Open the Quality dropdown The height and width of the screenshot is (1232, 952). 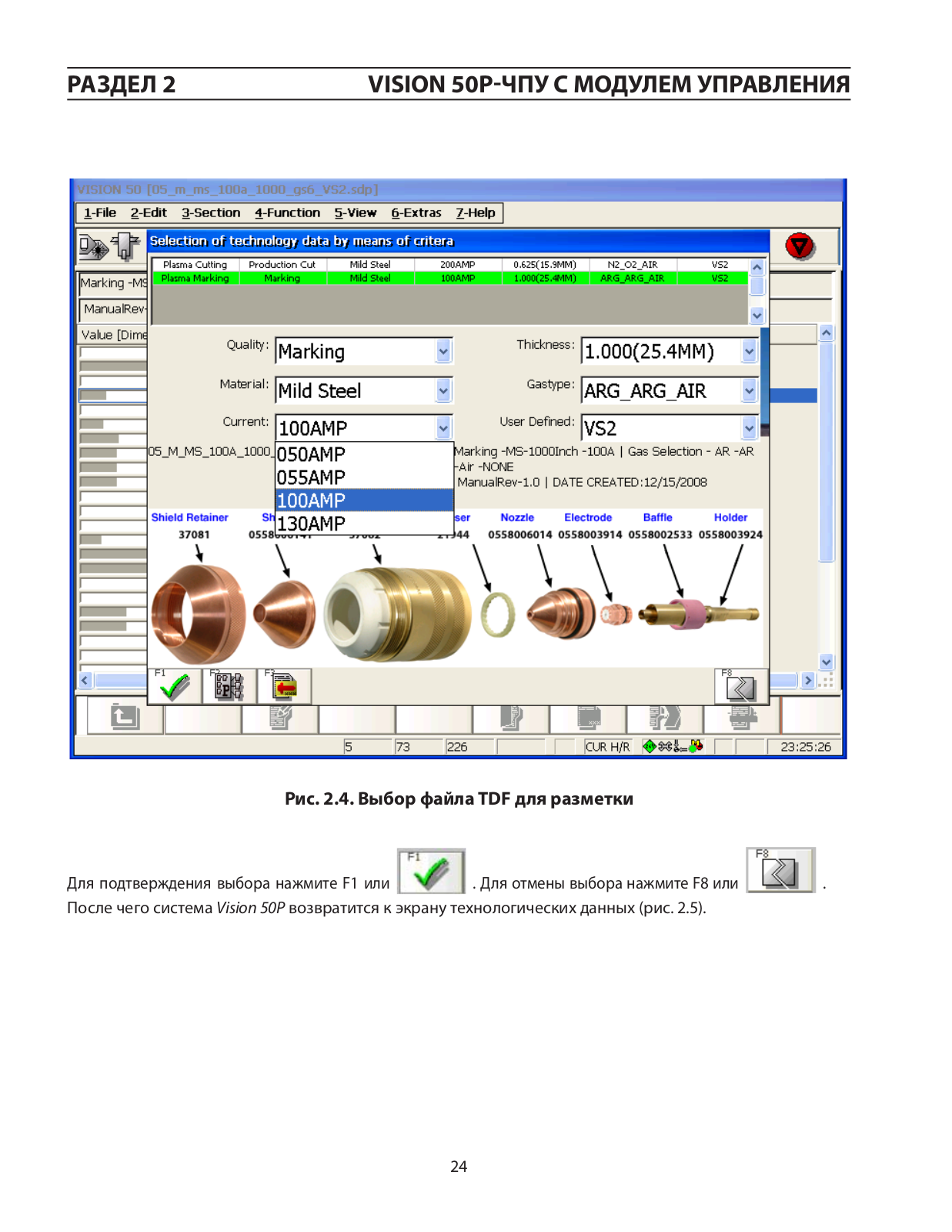click(x=443, y=352)
